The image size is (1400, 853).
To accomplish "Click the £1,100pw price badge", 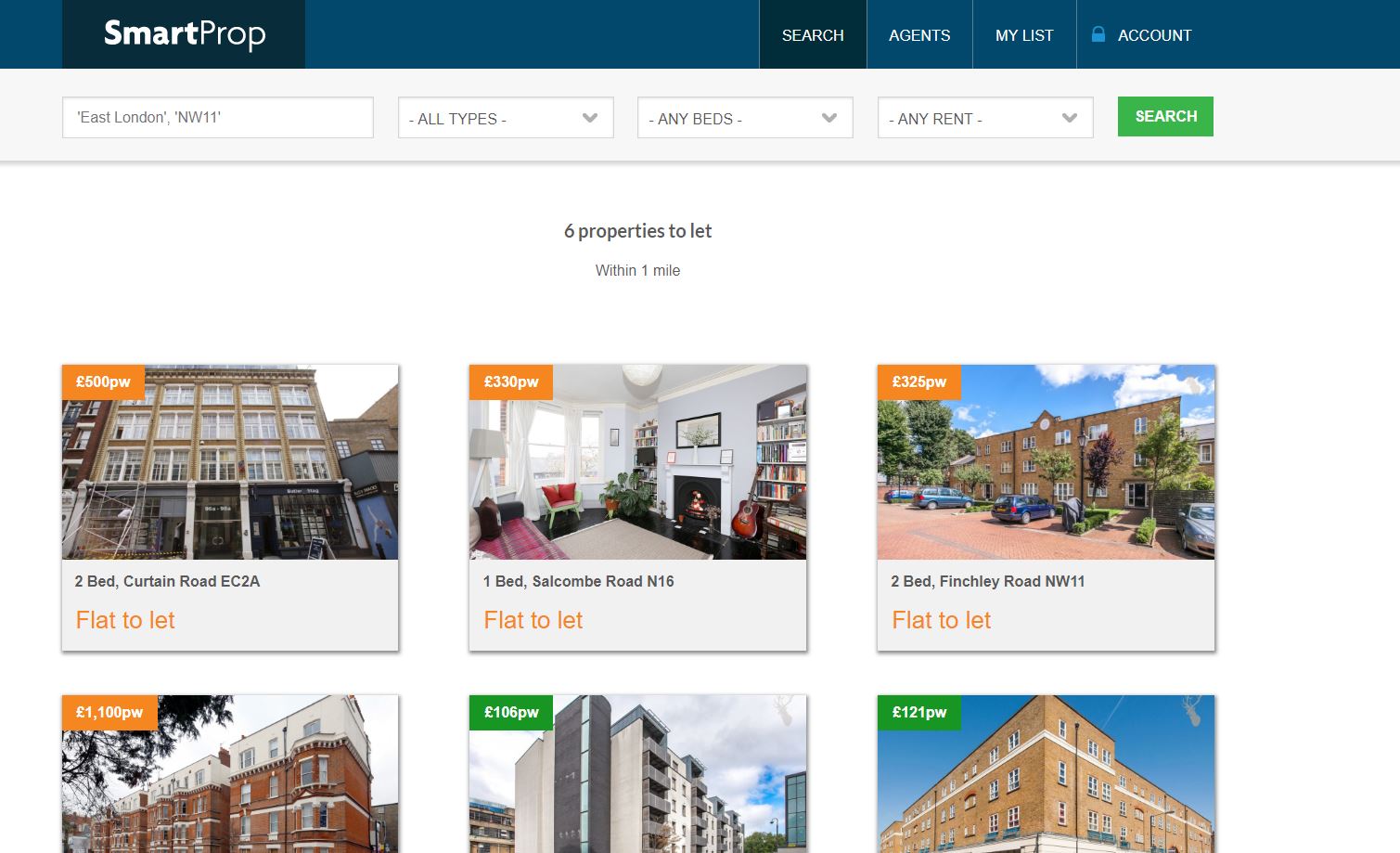I will pos(109,712).
